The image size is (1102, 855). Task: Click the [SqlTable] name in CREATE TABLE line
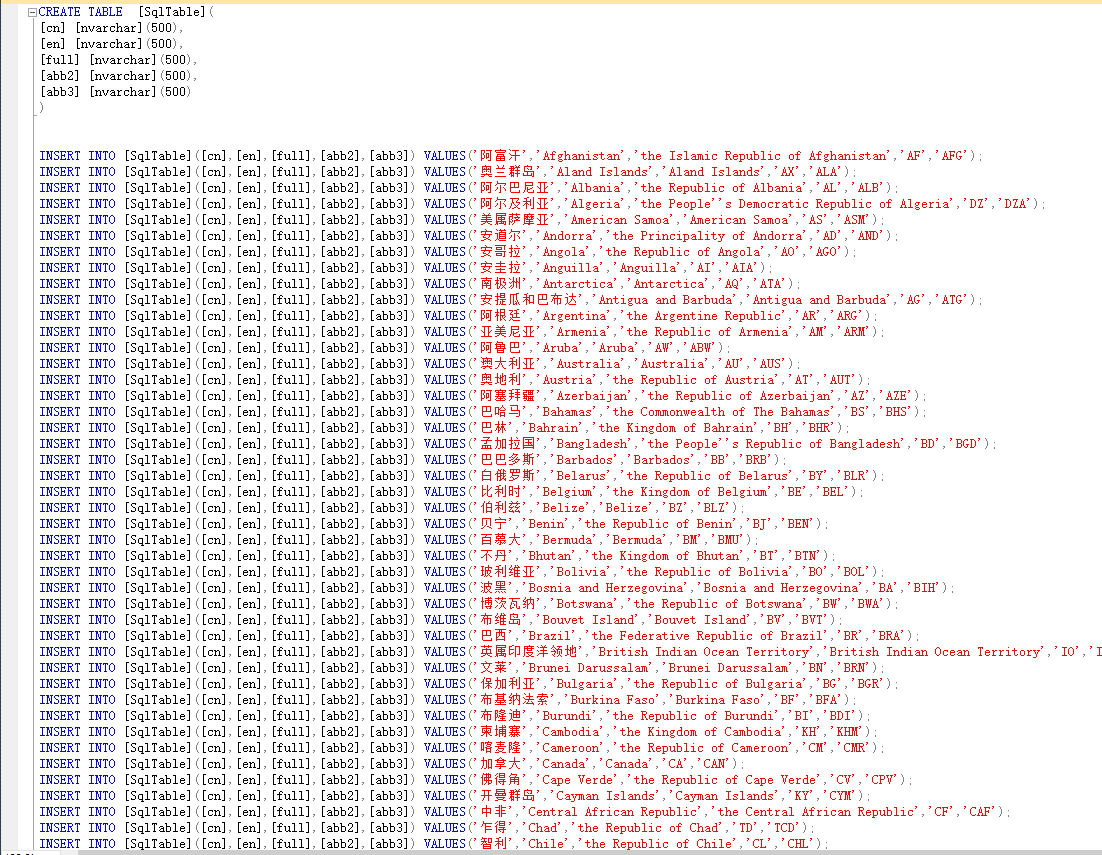(x=173, y=12)
